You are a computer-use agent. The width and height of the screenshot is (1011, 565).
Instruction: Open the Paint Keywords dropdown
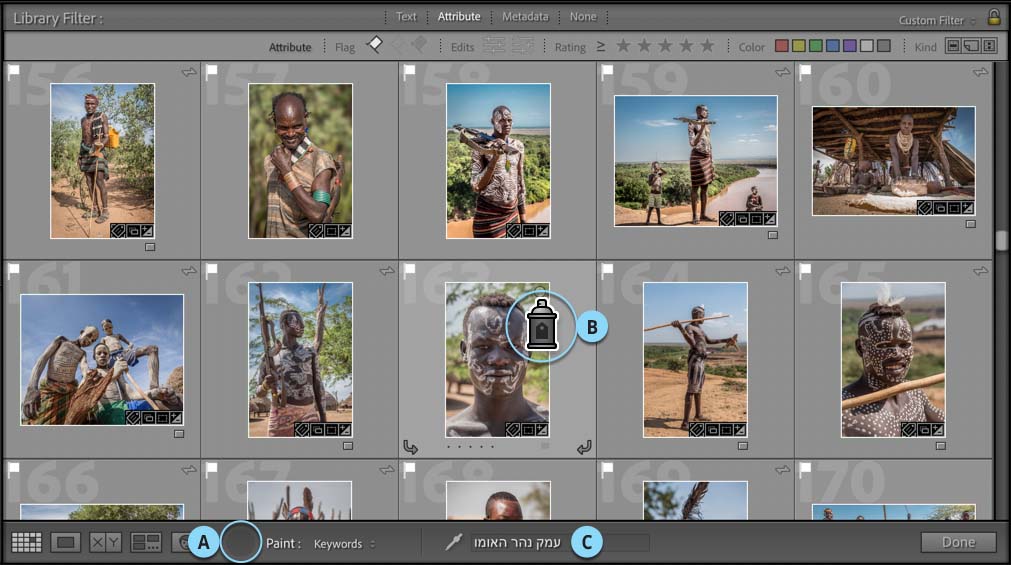[x=344, y=544]
